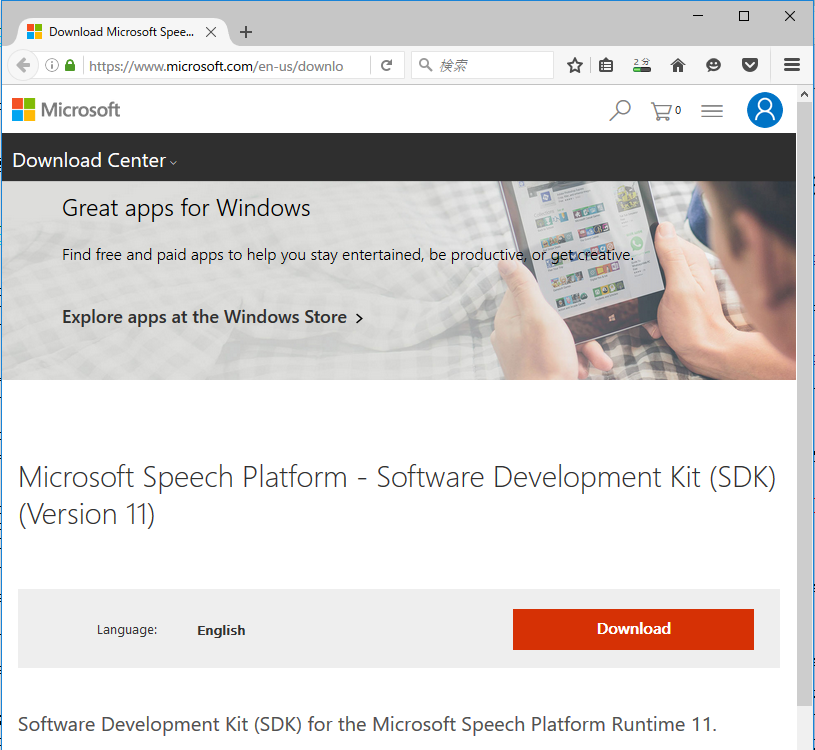
Task: Click the Microsoft account profile icon
Action: pos(764,110)
